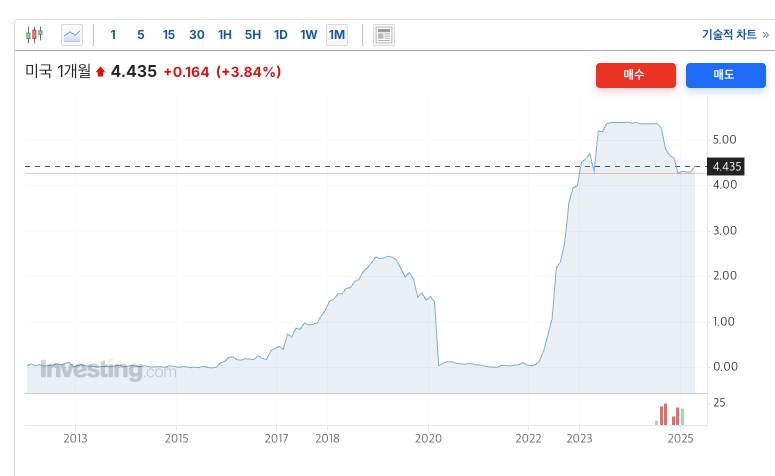Select the 5 minute interval
This screenshot has height=476, width=775.
pos(141,35)
